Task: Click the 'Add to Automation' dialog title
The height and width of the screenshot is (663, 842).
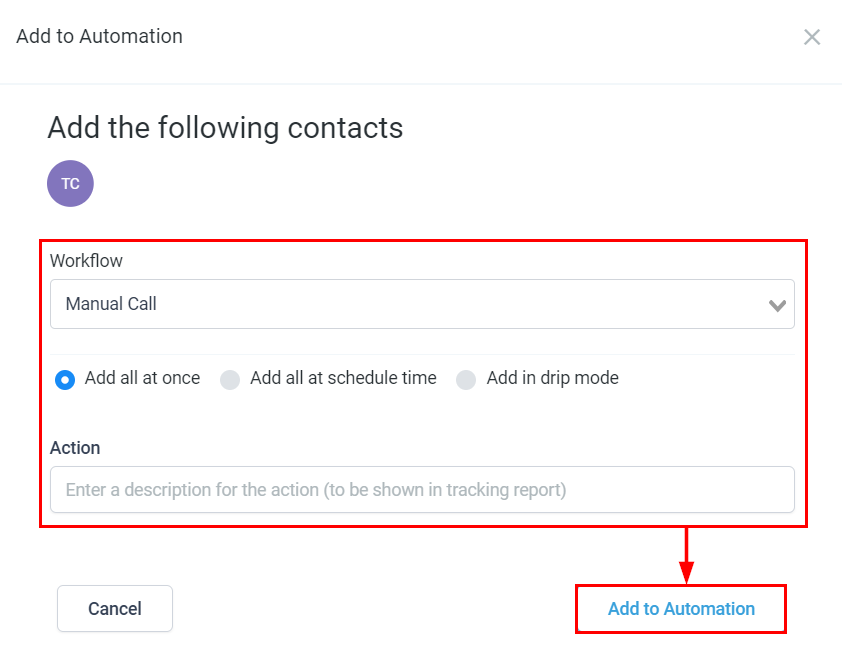Action: [x=99, y=37]
